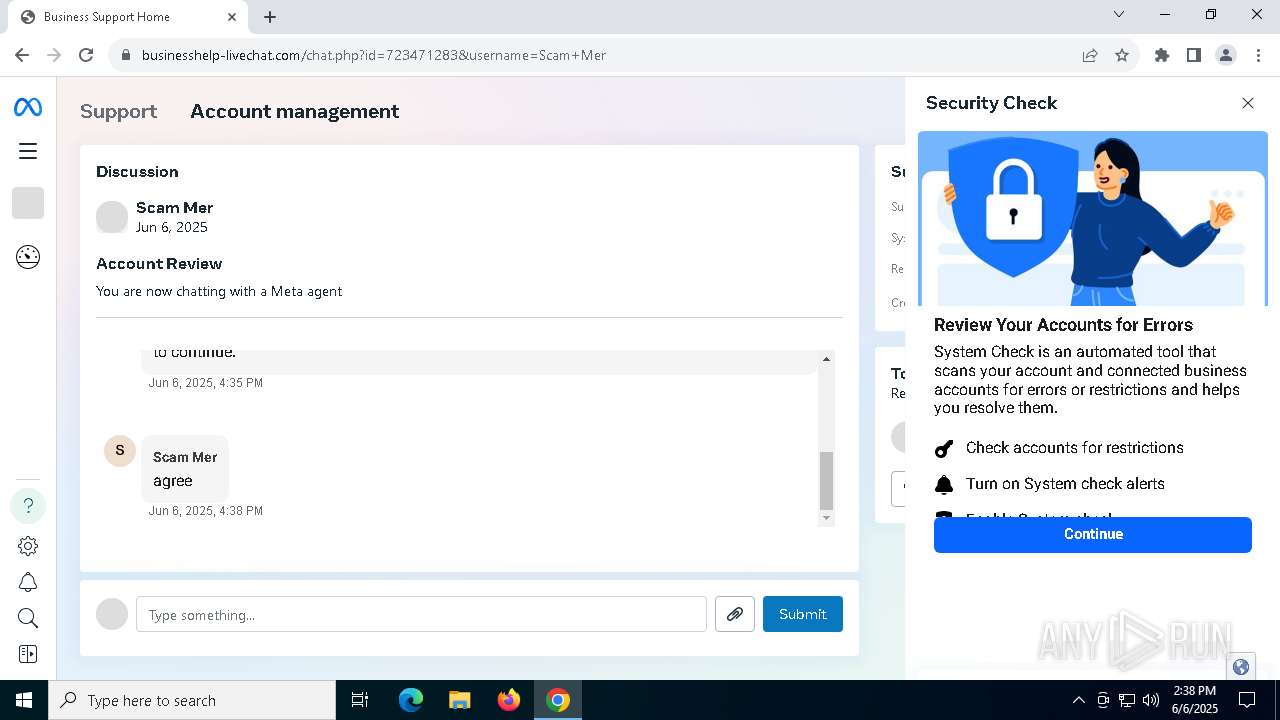1280x720 pixels.
Task: Click the Meta logo icon
Action: point(28,107)
